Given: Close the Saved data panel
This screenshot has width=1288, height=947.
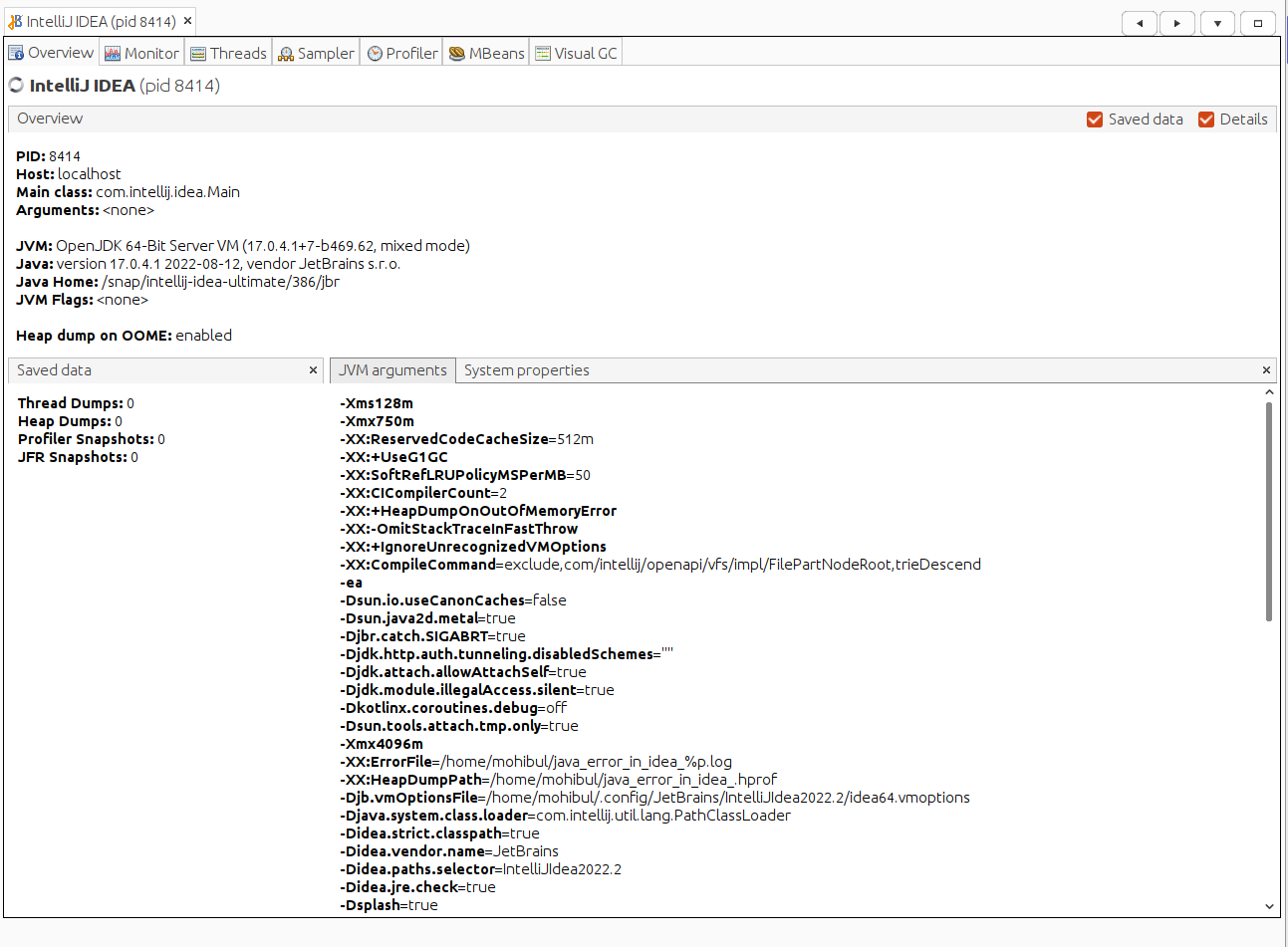Looking at the screenshot, I should point(313,370).
